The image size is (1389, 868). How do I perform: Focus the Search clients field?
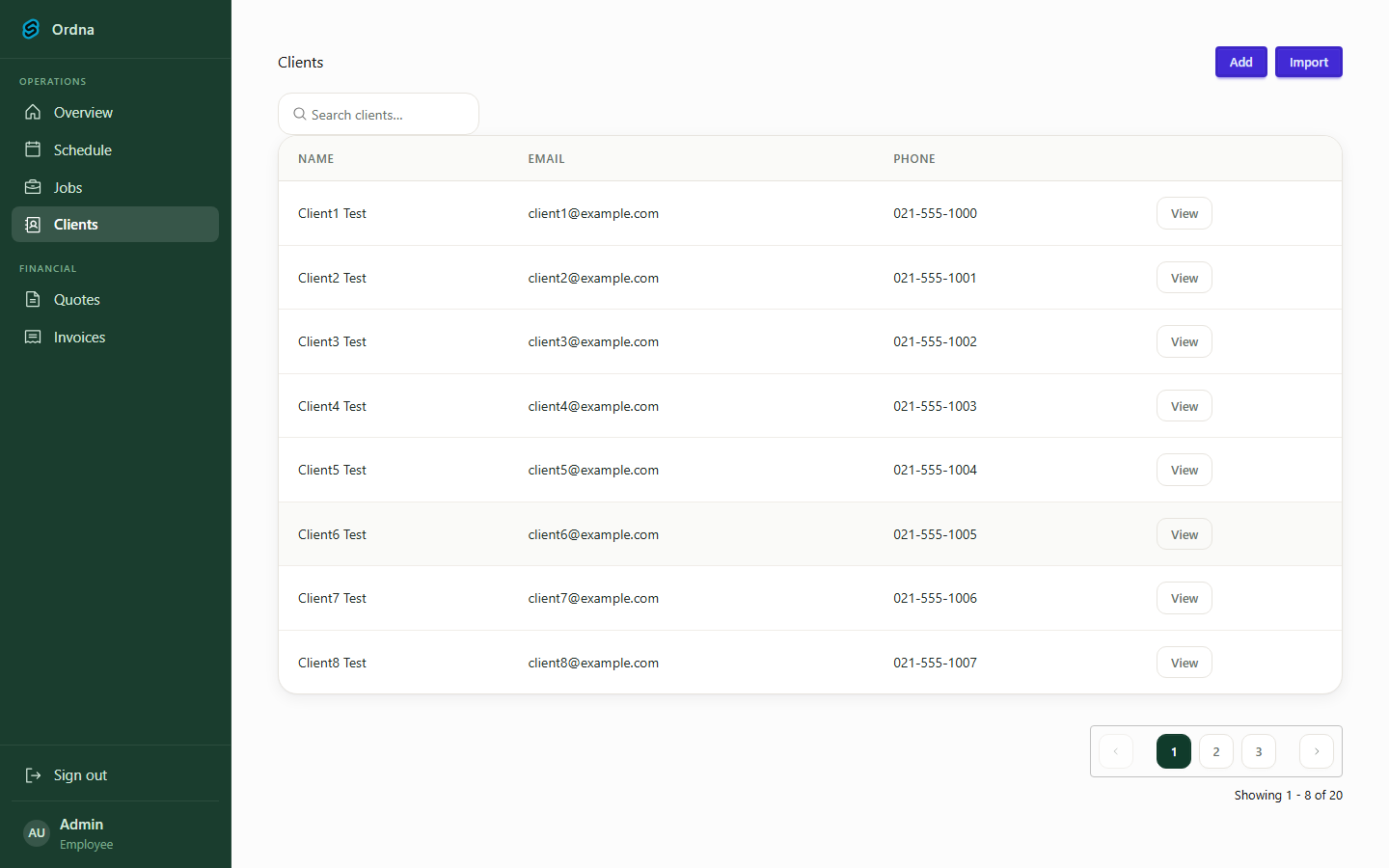pos(378,114)
